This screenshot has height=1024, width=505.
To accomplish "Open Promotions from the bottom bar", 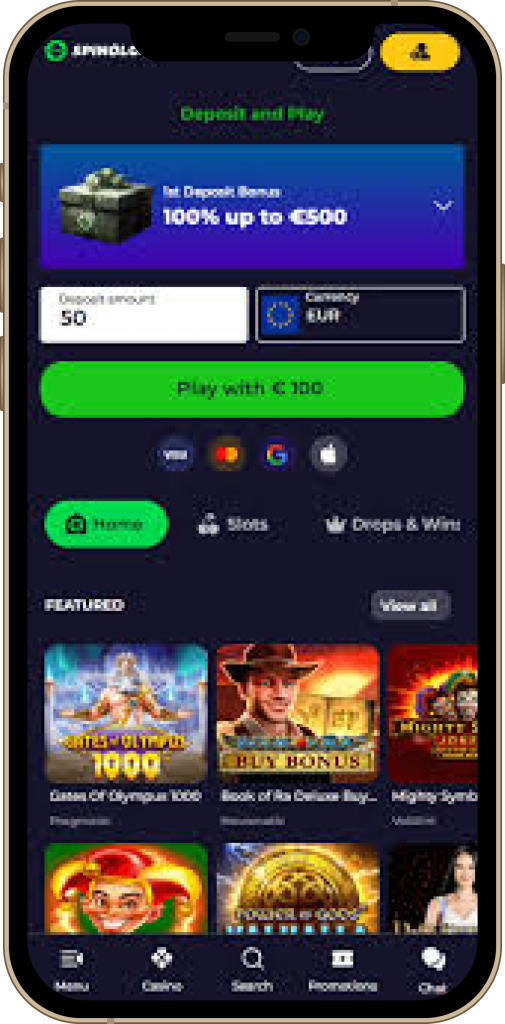I will pyautogui.click(x=342, y=970).
